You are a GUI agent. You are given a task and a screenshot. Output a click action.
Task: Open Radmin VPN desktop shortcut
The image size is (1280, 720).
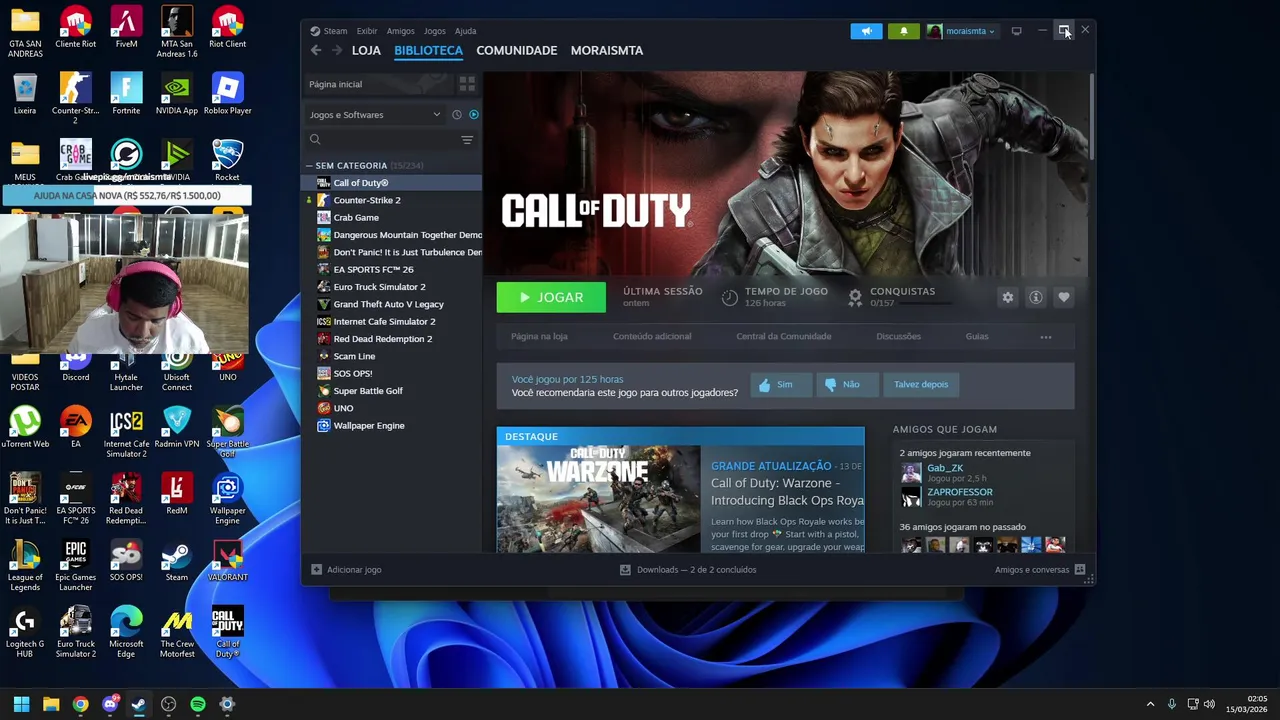[x=177, y=428]
